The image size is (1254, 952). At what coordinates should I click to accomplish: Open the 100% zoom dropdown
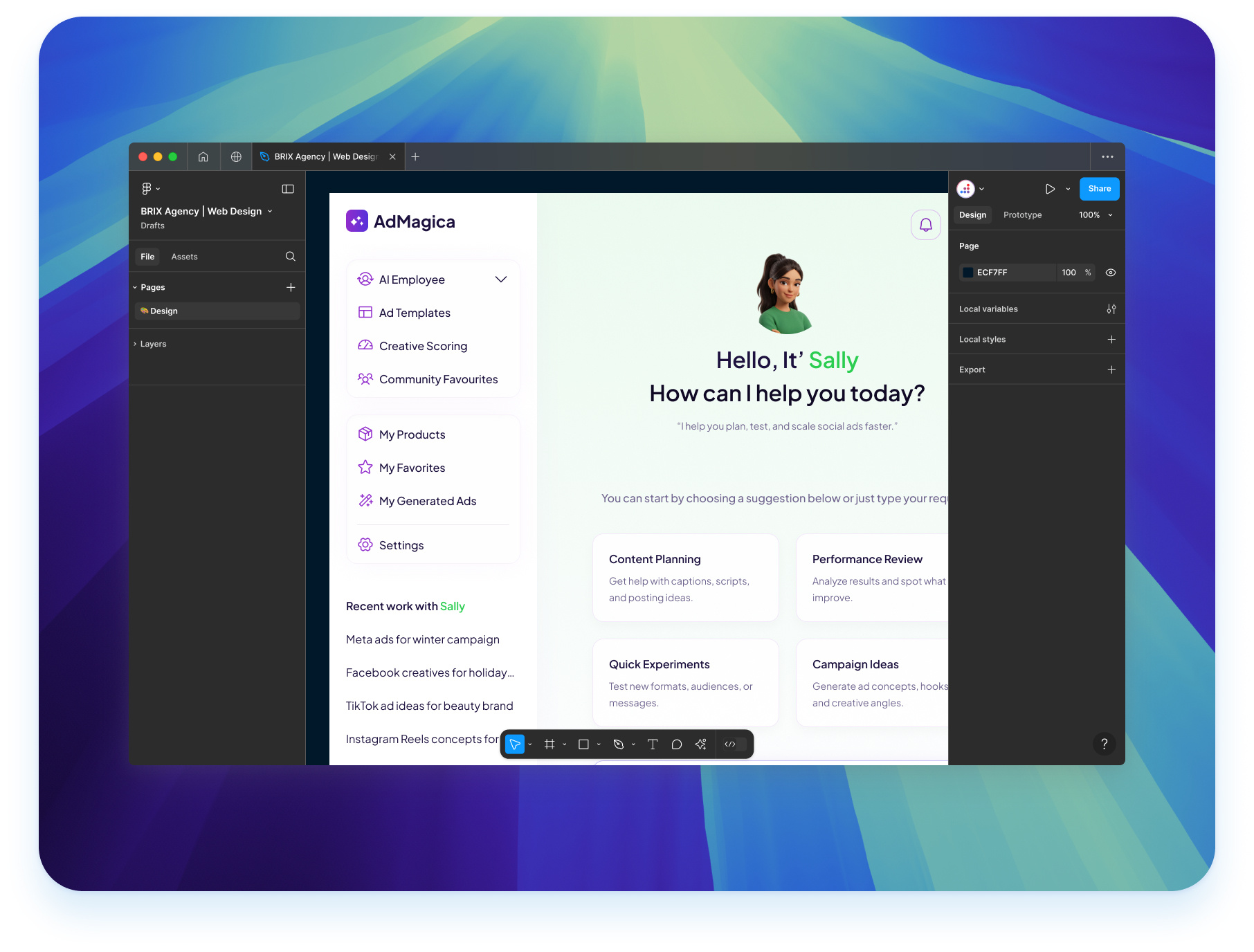pyautogui.click(x=1096, y=215)
